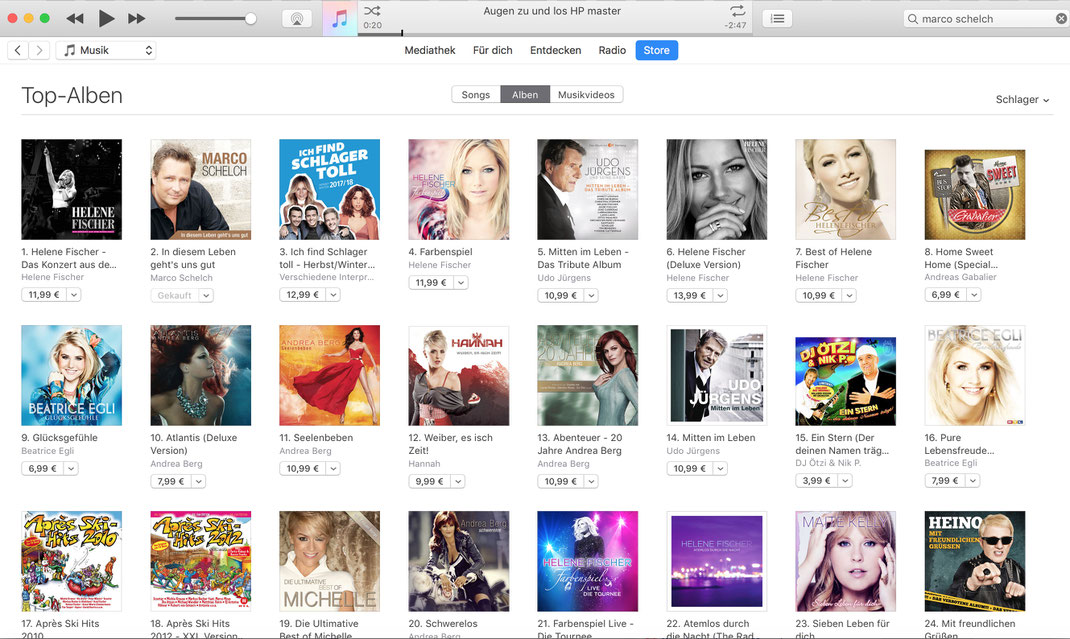Screen dimensions: 1070x639
Task: Buy Pure Lebensfreude for 7,99 €
Action: tap(945, 481)
